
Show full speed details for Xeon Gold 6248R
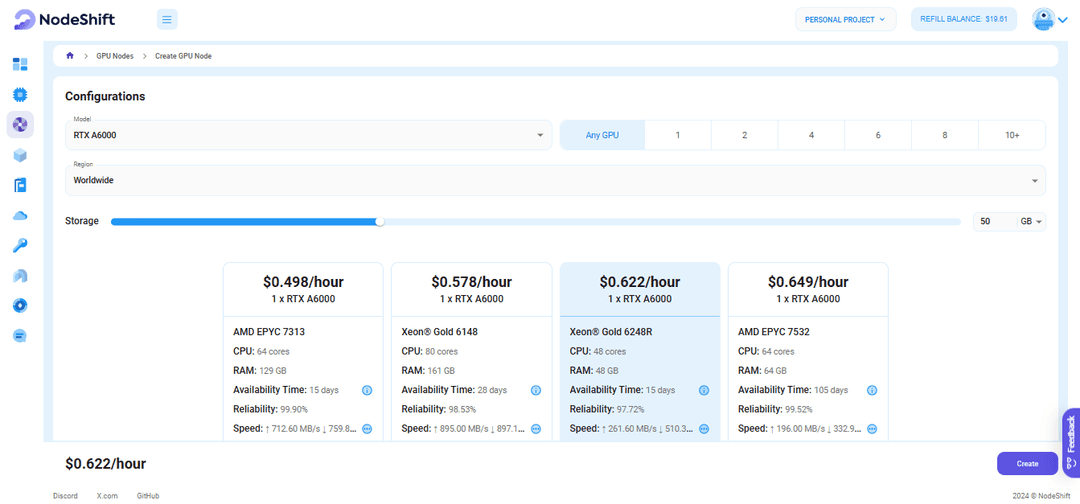(704, 428)
